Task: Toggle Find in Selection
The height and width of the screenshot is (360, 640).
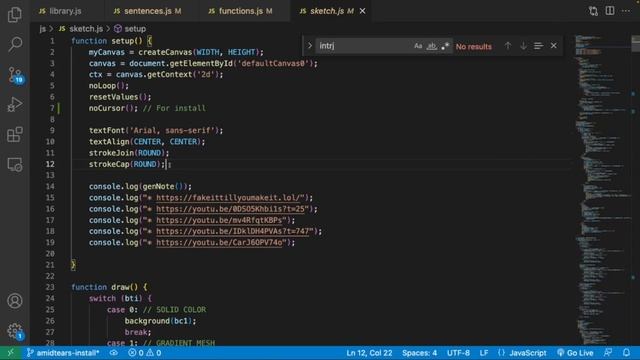Action: pos(538,46)
